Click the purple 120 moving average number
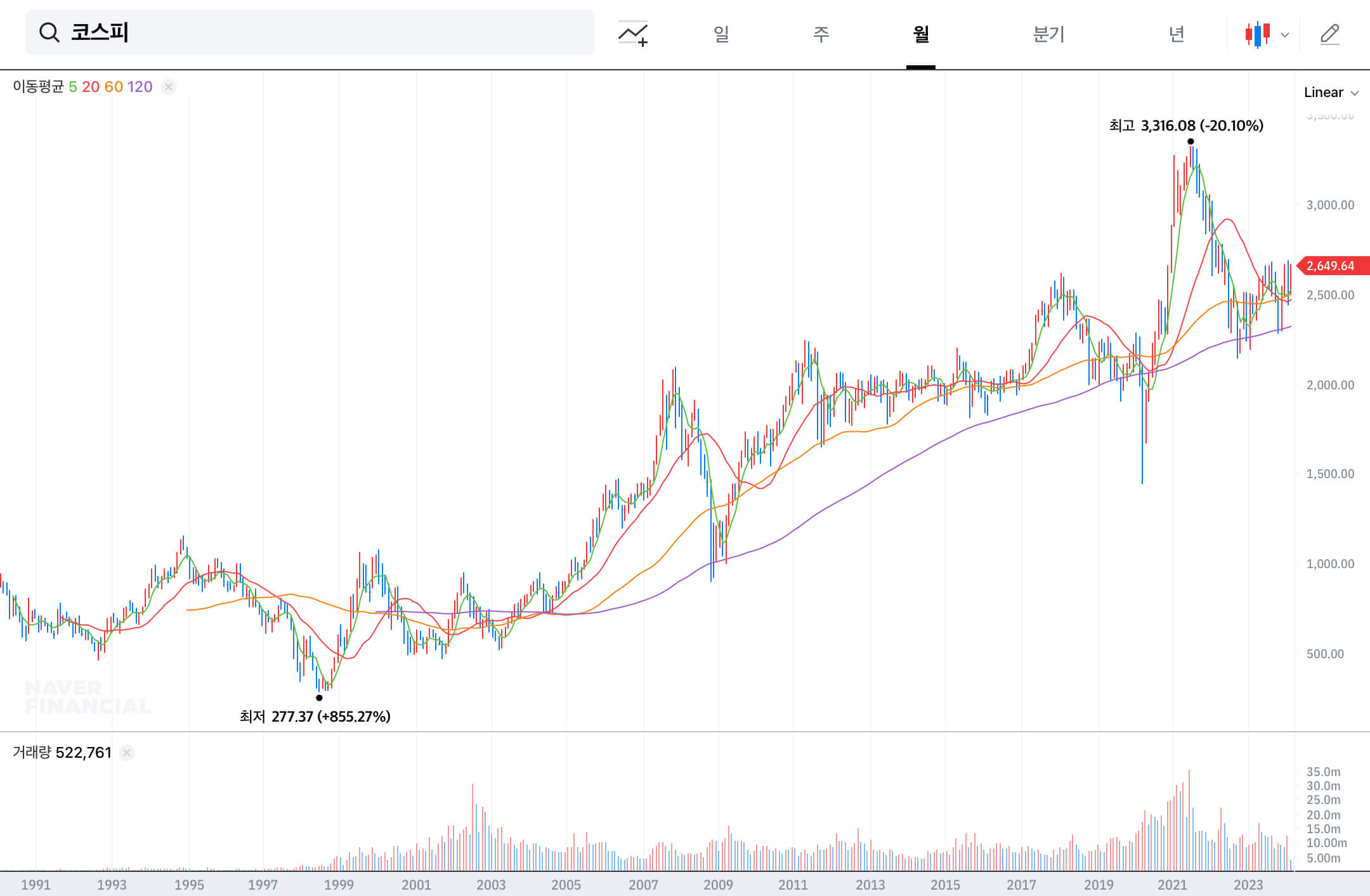The image size is (1370, 896). click(x=140, y=87)
